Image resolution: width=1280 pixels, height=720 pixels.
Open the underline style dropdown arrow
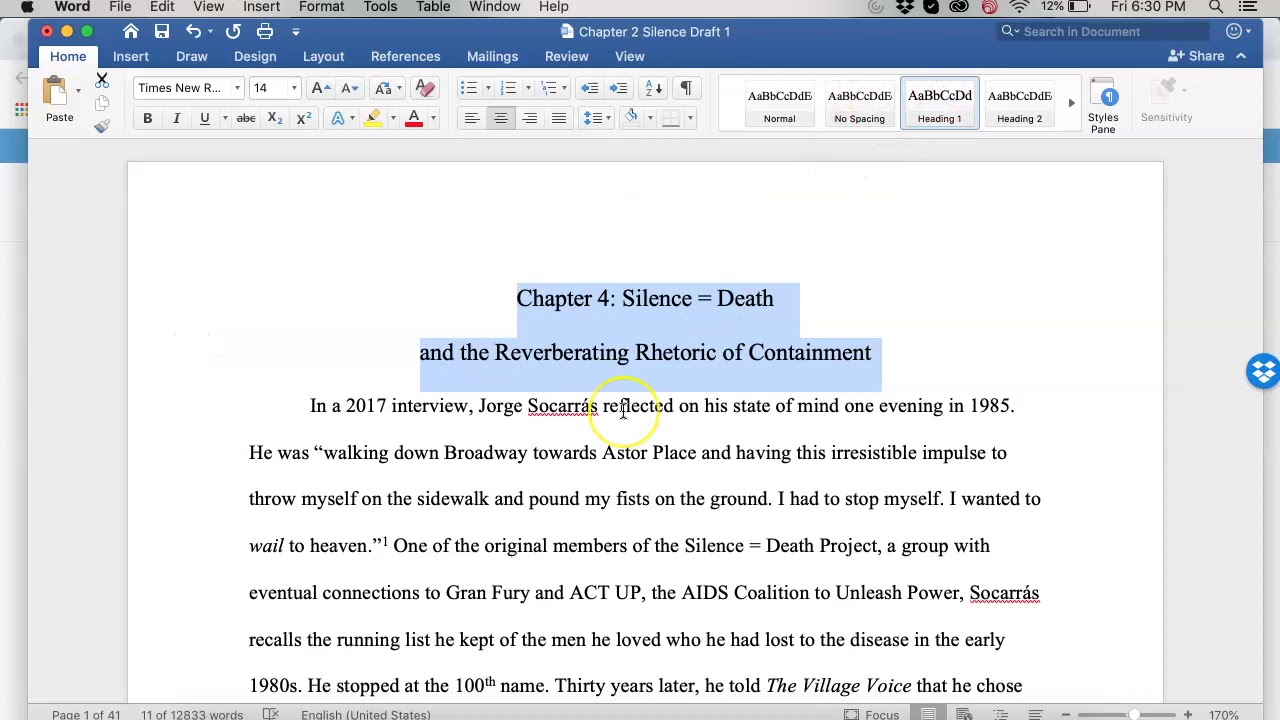pyautogui.click(x=224, y=118)
